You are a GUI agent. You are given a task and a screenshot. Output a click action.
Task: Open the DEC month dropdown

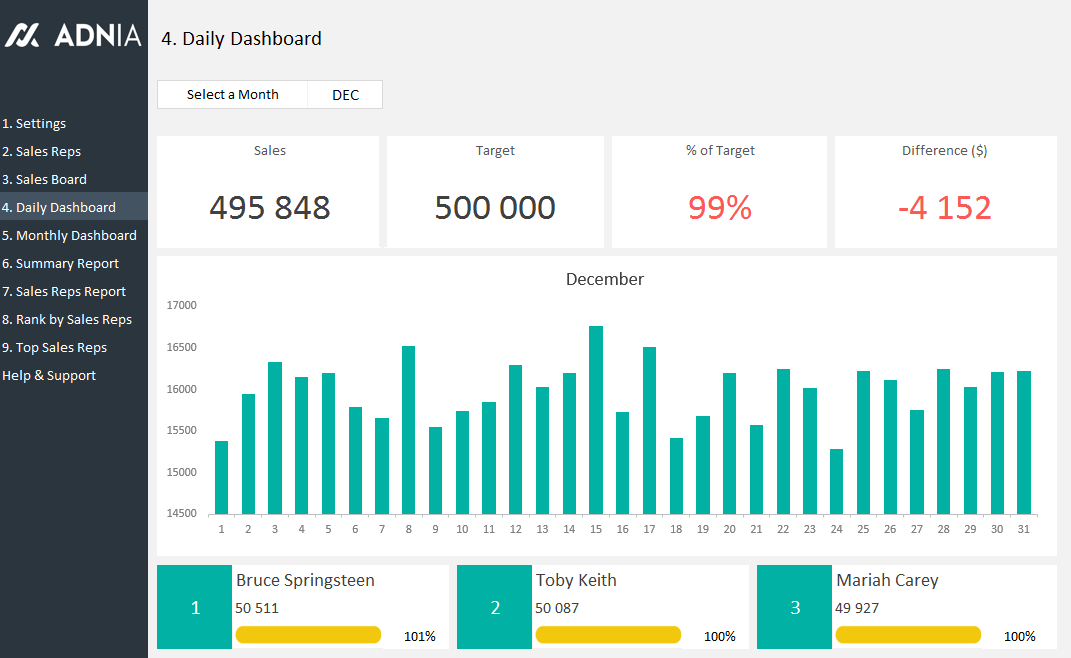345,95
